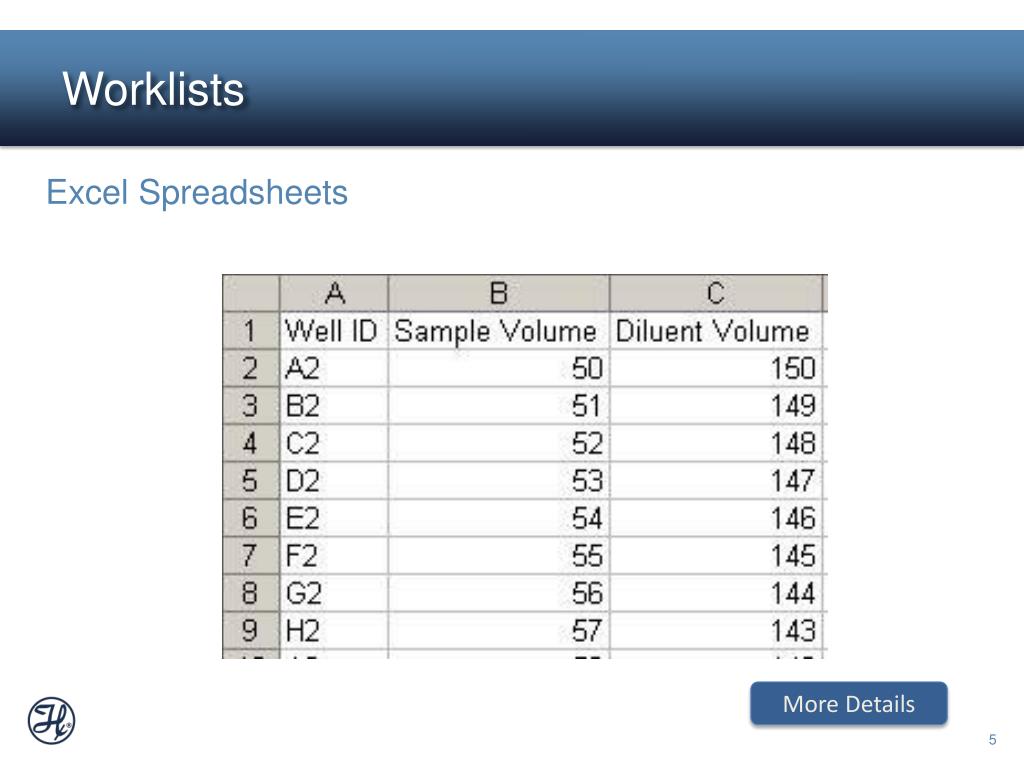Click the select-all corner of spreadsheet
The width and height of the screenshot is (1024, 768).
point(251,293)
